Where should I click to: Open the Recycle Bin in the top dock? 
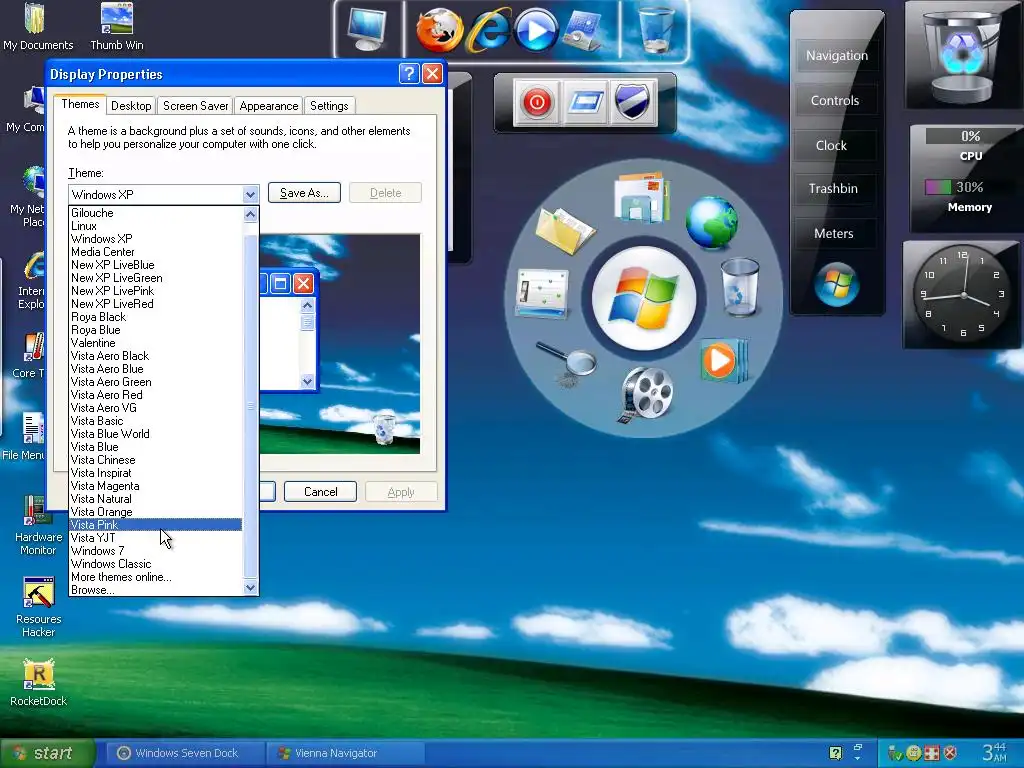point(656,29)
